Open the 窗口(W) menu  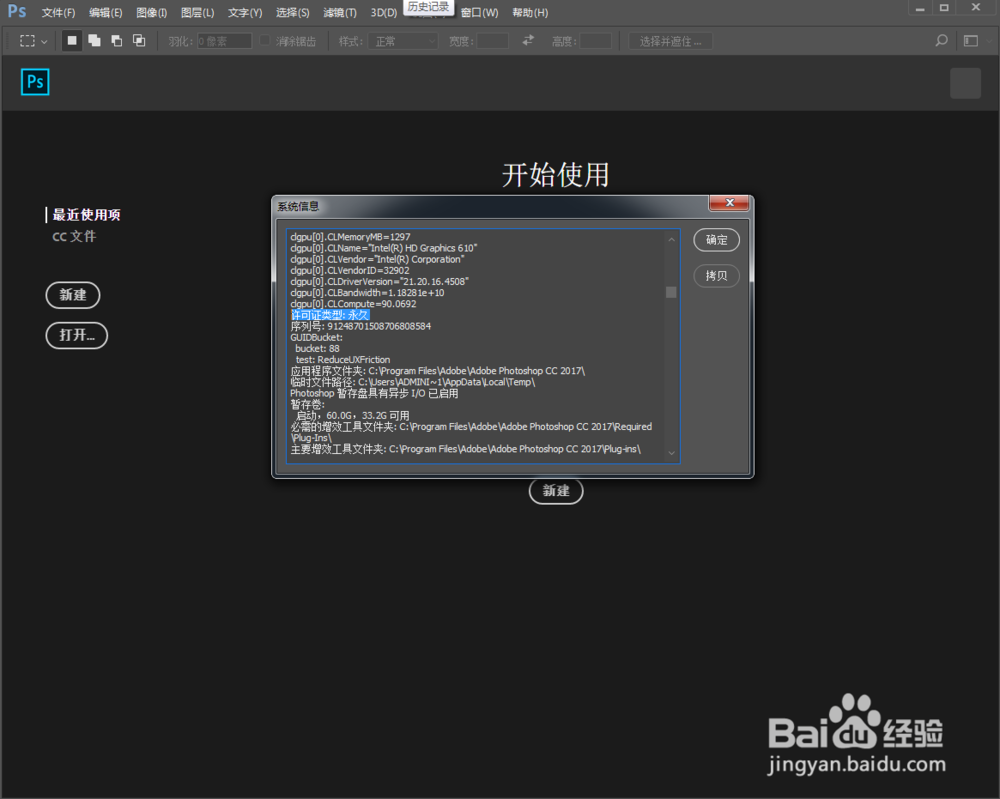coord(479,13)
